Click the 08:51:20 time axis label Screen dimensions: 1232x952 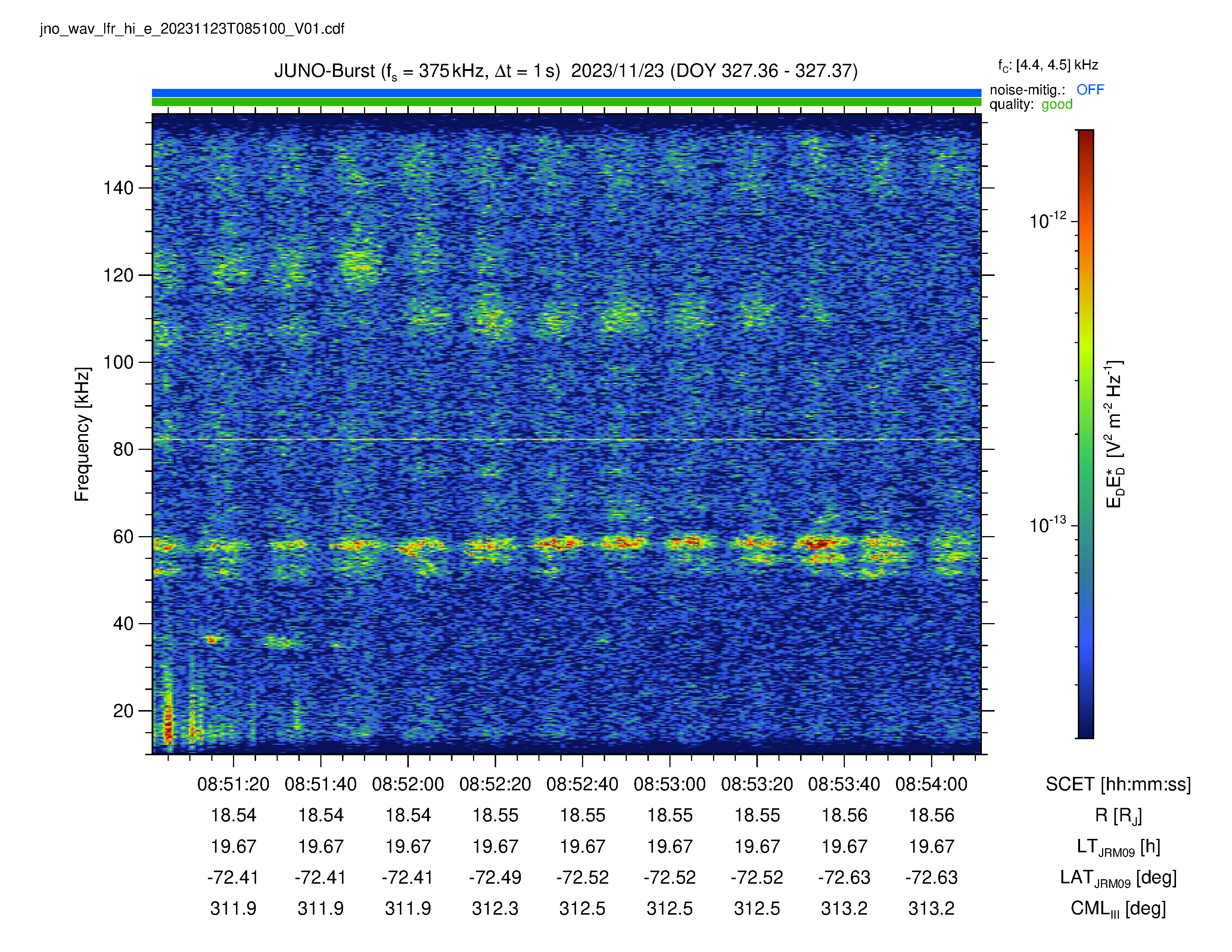pos(233,784)
